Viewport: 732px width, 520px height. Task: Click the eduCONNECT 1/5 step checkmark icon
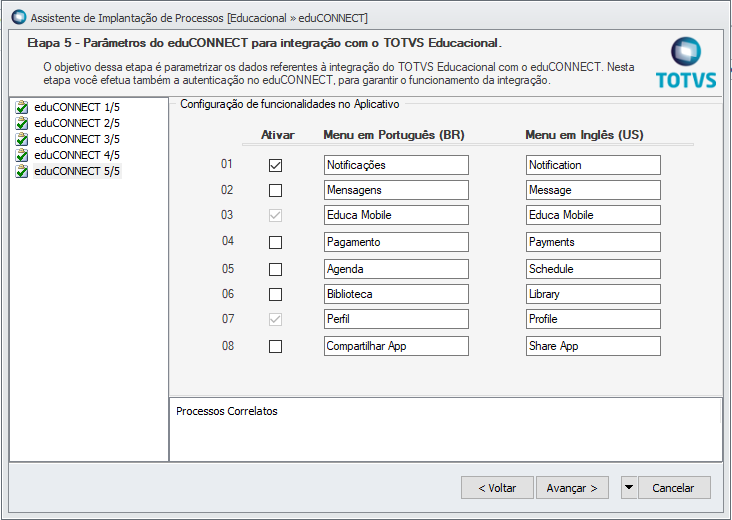pos(22,107)
